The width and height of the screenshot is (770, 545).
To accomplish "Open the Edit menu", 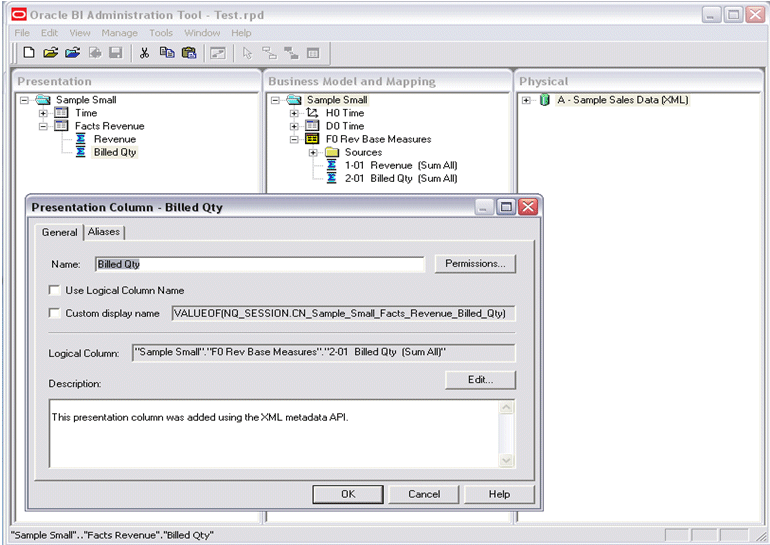I will click(x=49, y=33).
